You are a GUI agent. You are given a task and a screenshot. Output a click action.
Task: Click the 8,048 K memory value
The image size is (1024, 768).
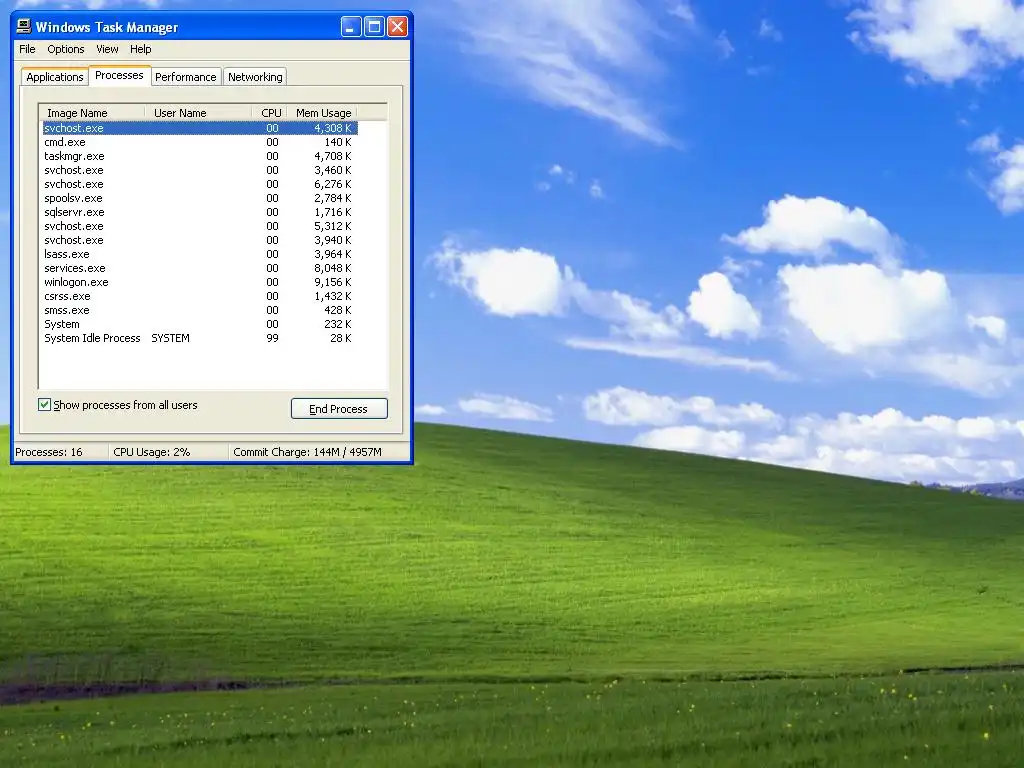click(x=332, y=268)
